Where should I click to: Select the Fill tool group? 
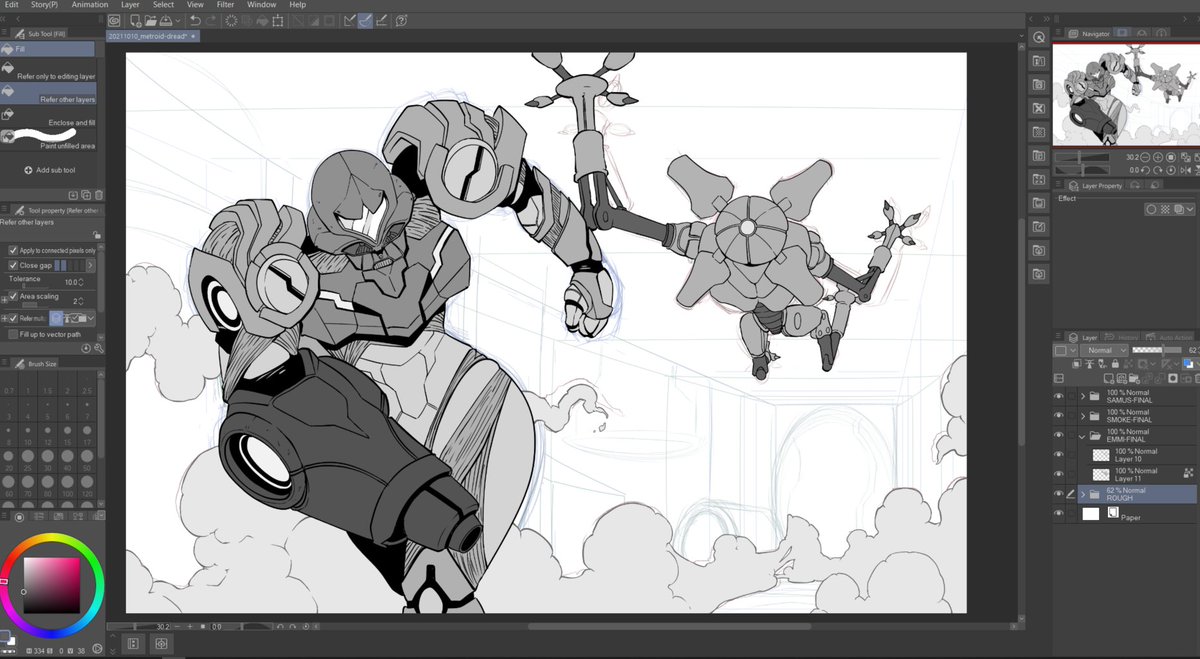48,48
